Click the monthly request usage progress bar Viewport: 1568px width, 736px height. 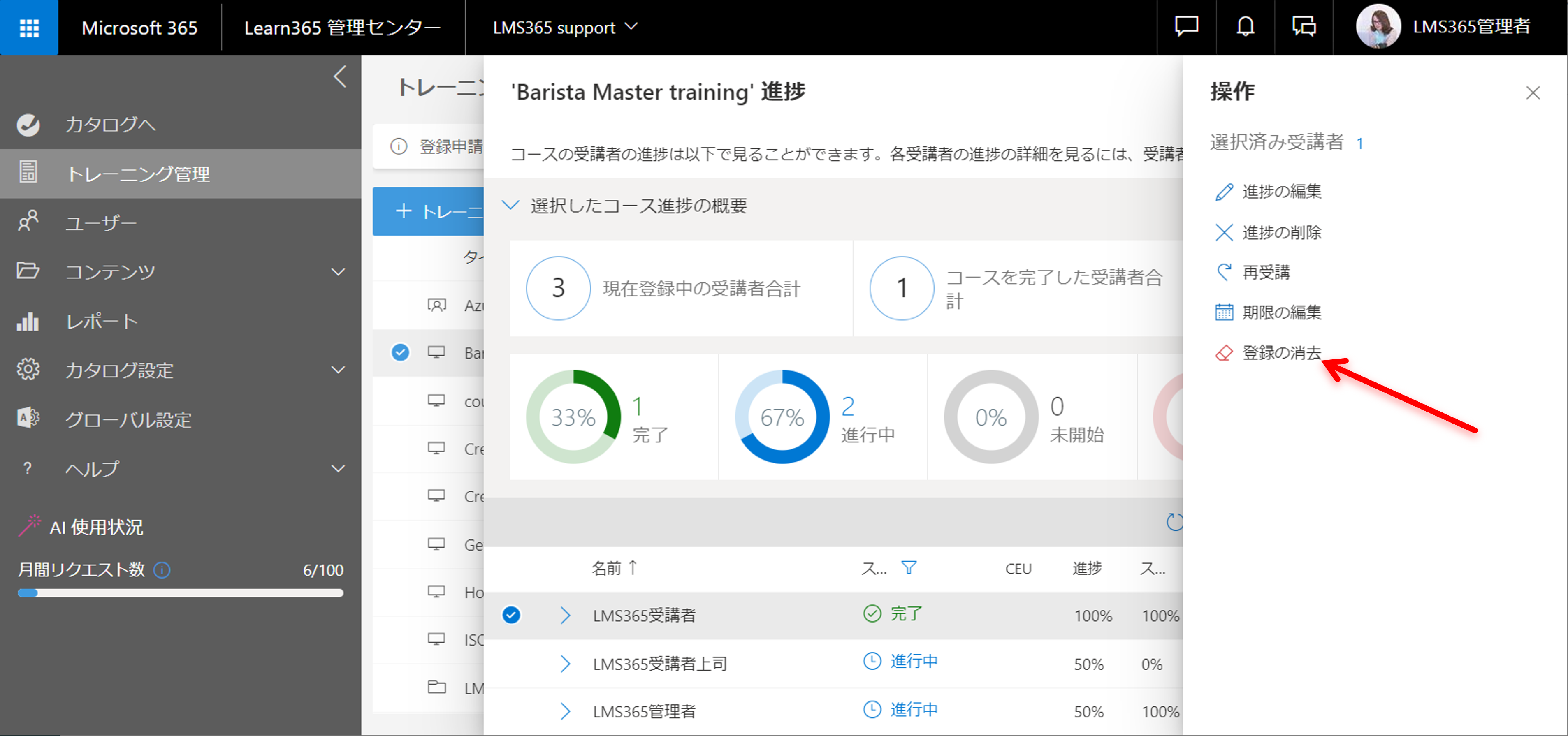point(181,593)
